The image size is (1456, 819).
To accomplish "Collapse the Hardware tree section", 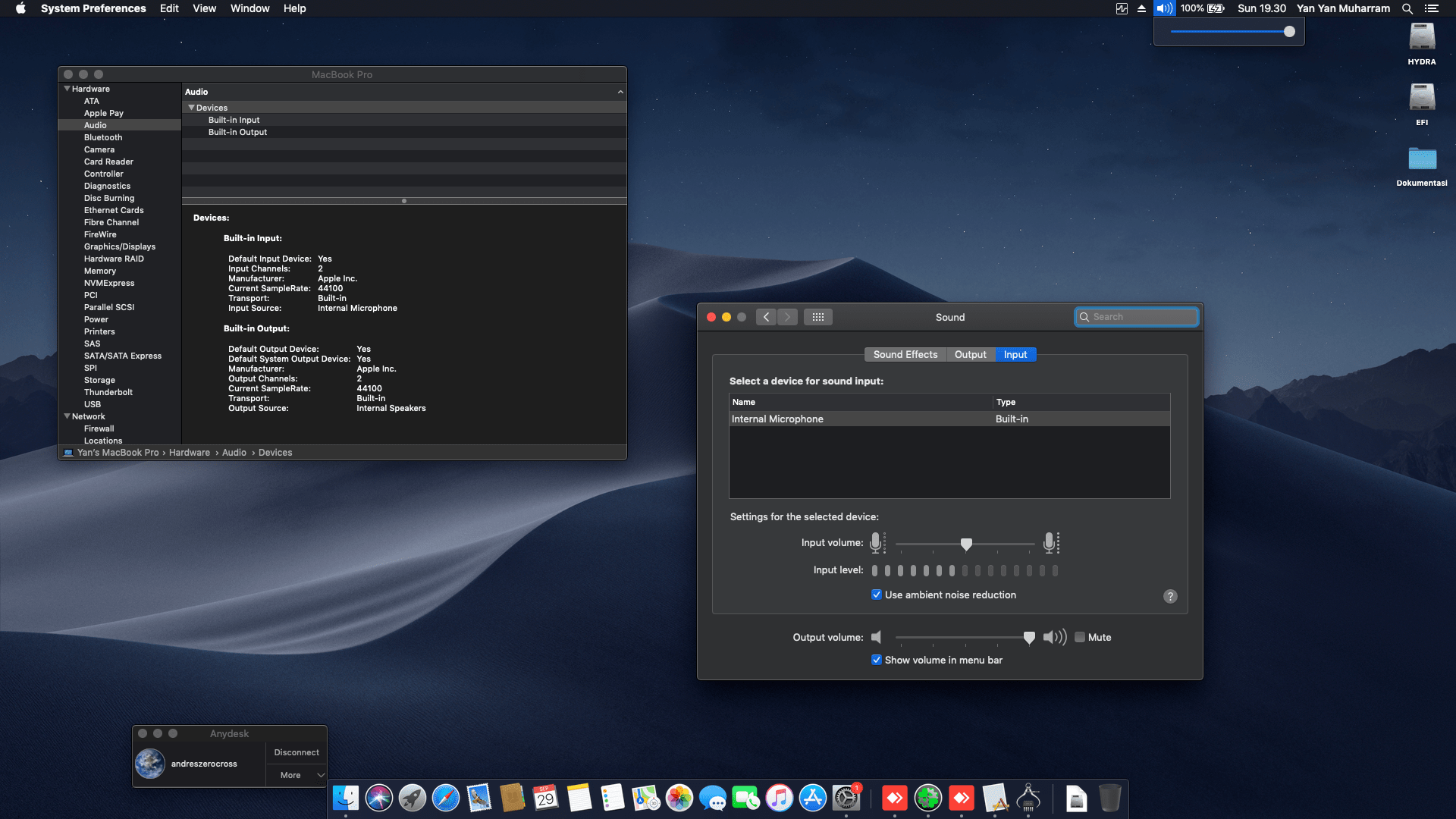I will 67,89.
